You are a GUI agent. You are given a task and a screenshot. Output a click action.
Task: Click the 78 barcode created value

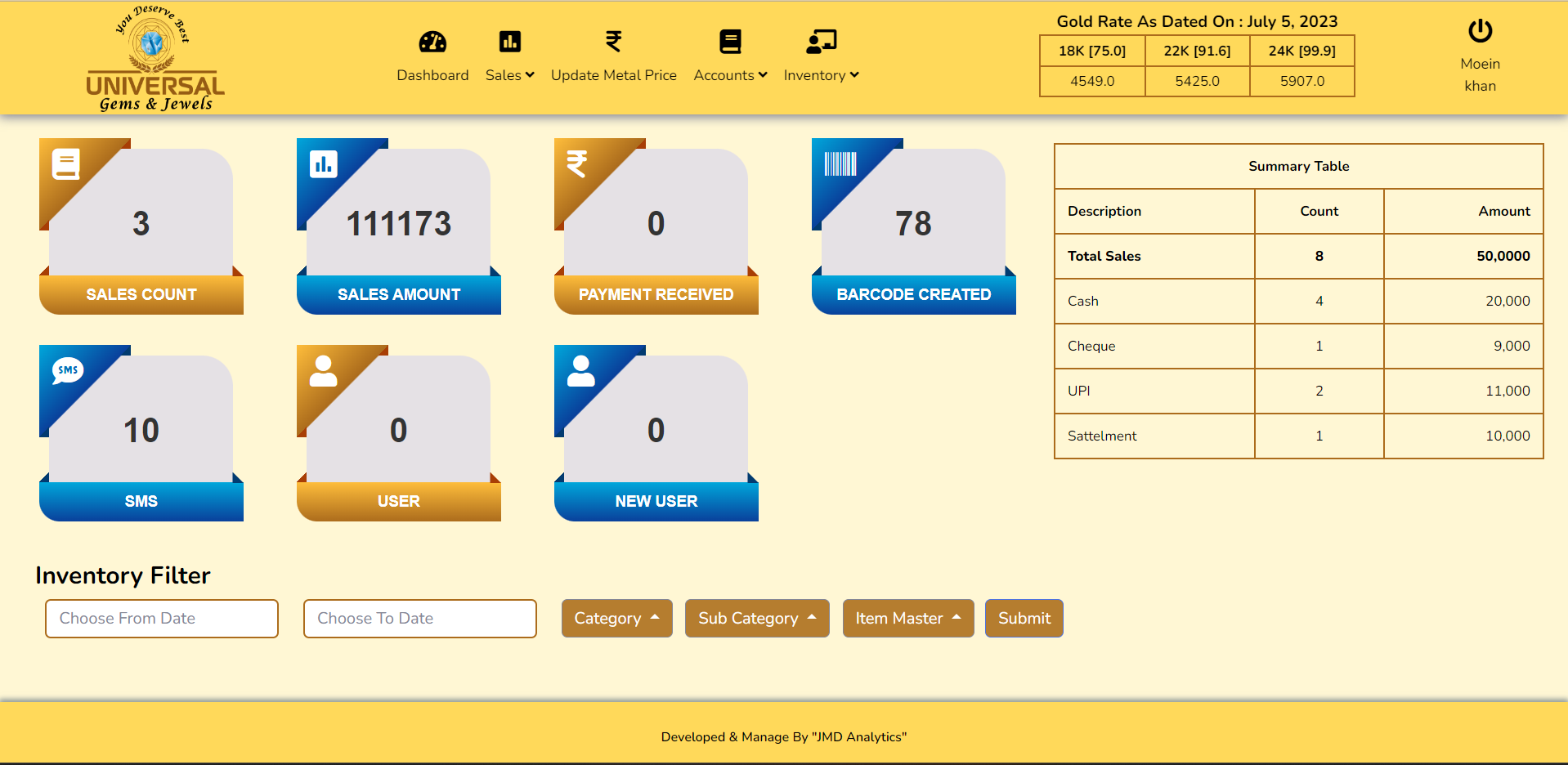click(x=913, y=224)
